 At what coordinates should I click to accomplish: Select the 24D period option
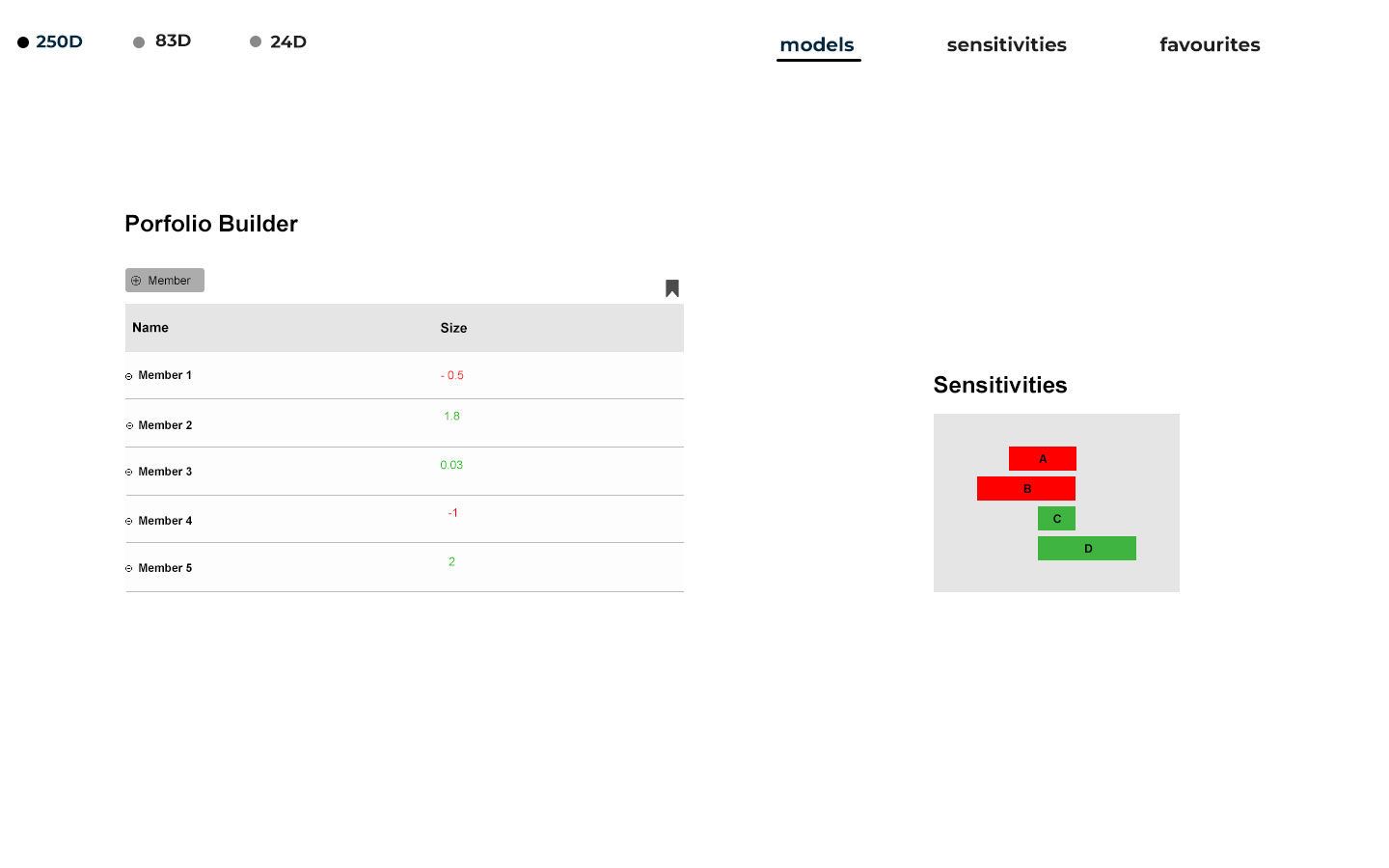tap(279, 41)
